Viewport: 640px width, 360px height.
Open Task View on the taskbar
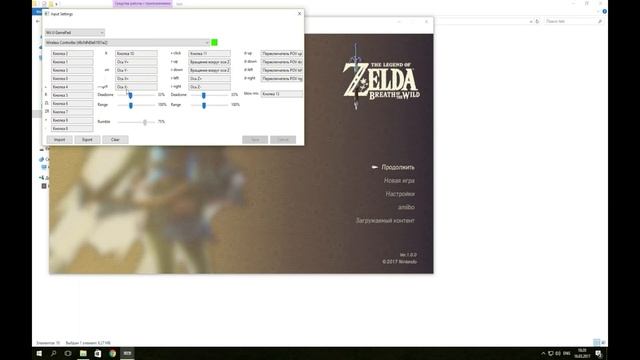(68, 353)
